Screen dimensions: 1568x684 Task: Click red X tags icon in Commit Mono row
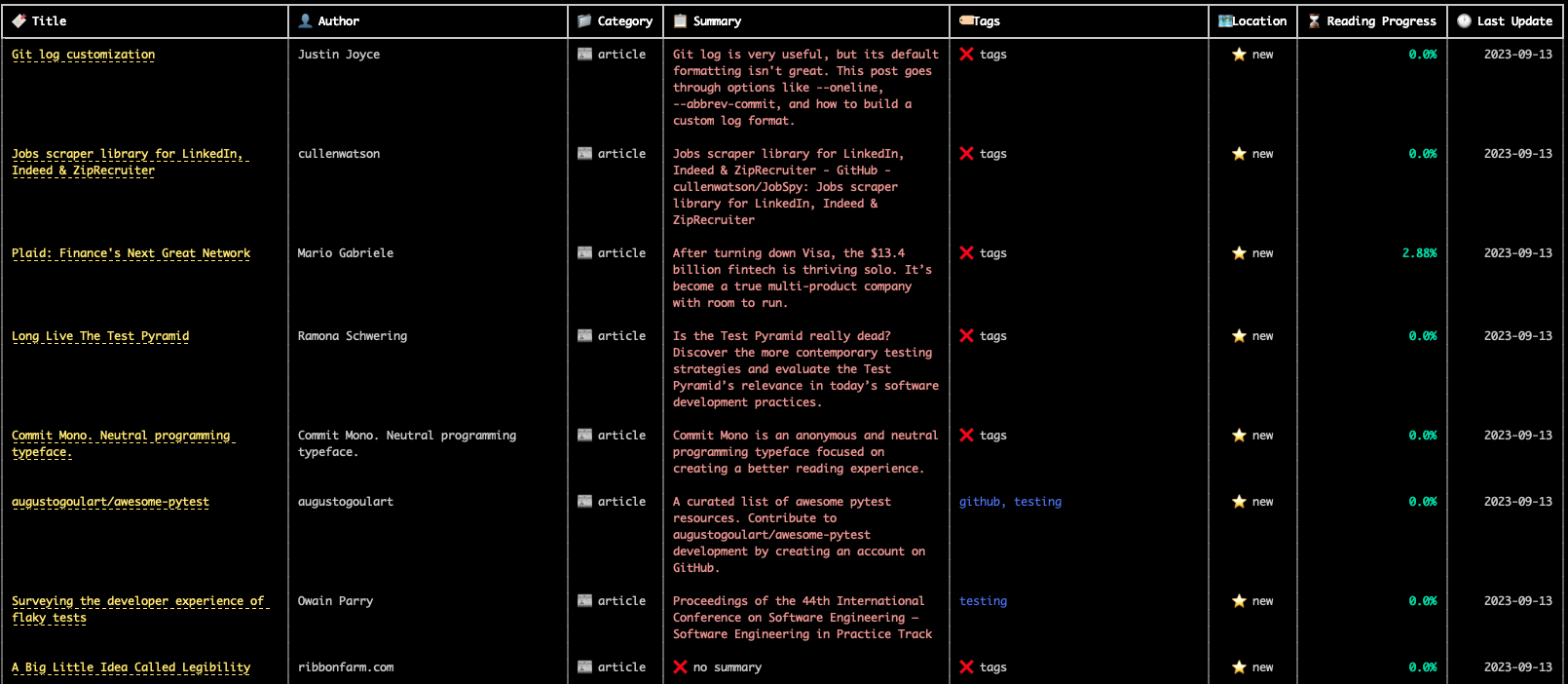[x=966, y=436]
